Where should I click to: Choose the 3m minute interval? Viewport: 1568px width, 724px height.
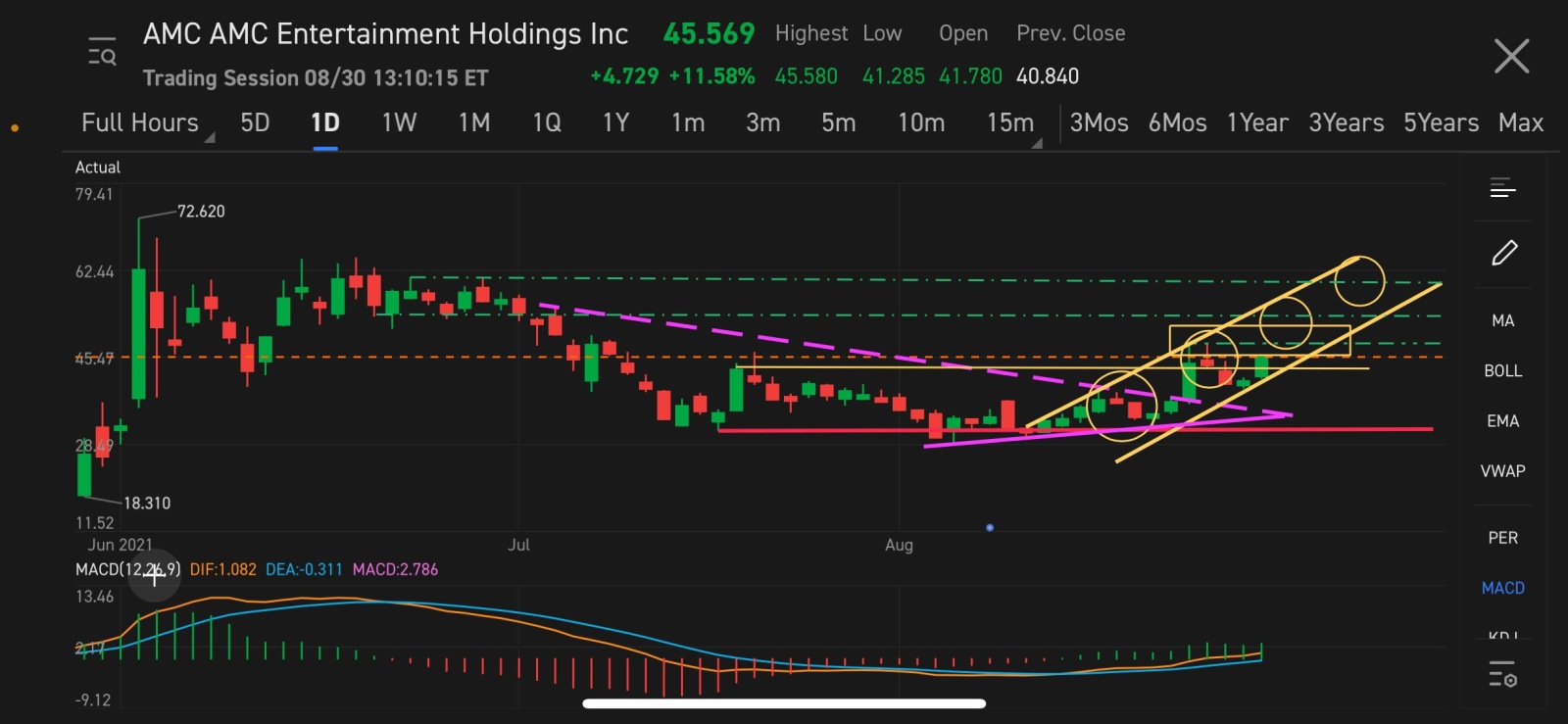pos(763,123)
